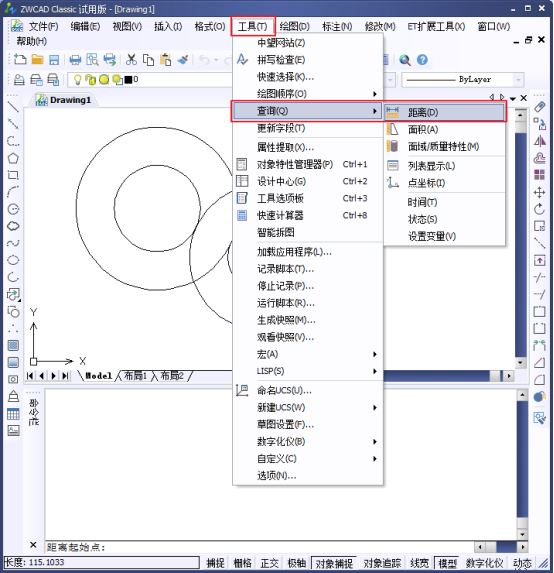
Task: Choose 点坐标(I) from the query submenu
Action: [x=445, y=183]
